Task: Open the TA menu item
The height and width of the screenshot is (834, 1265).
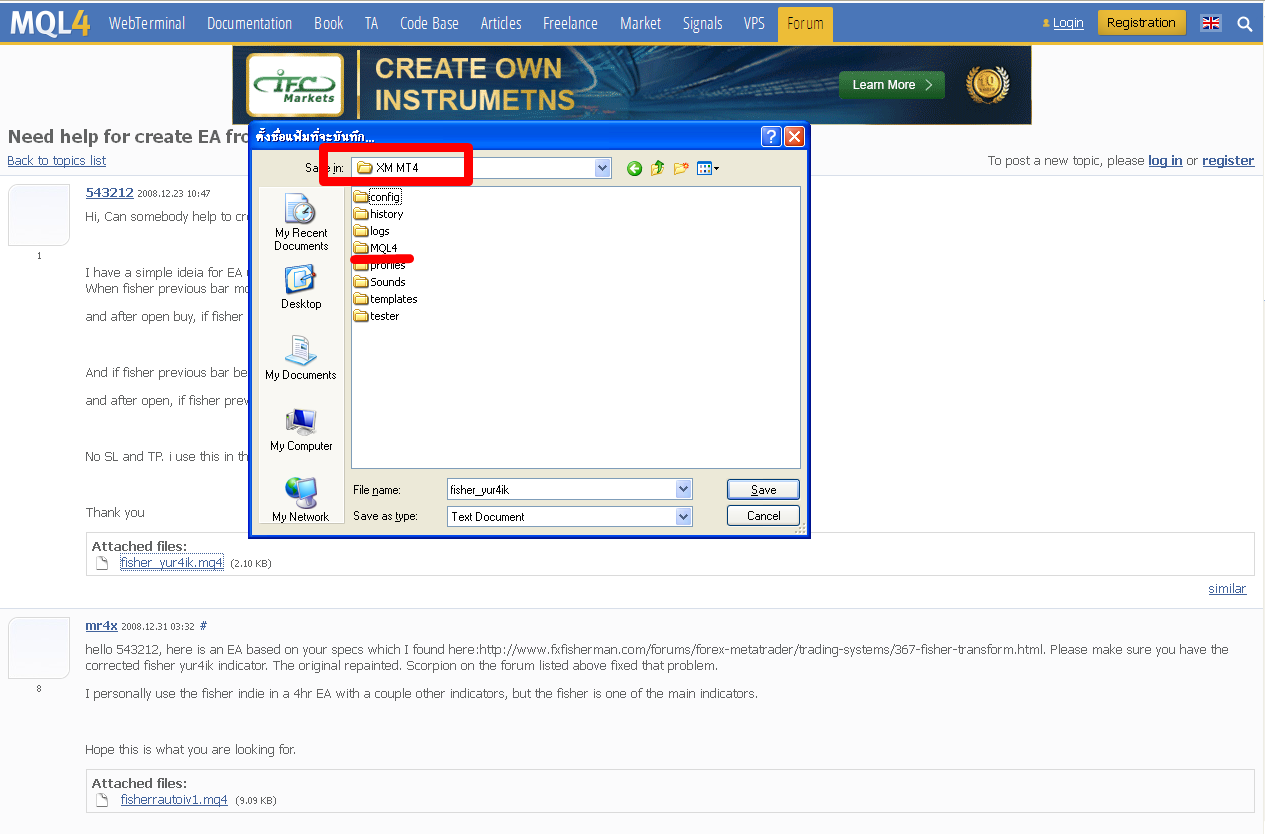Action: (x=372, y=23)
